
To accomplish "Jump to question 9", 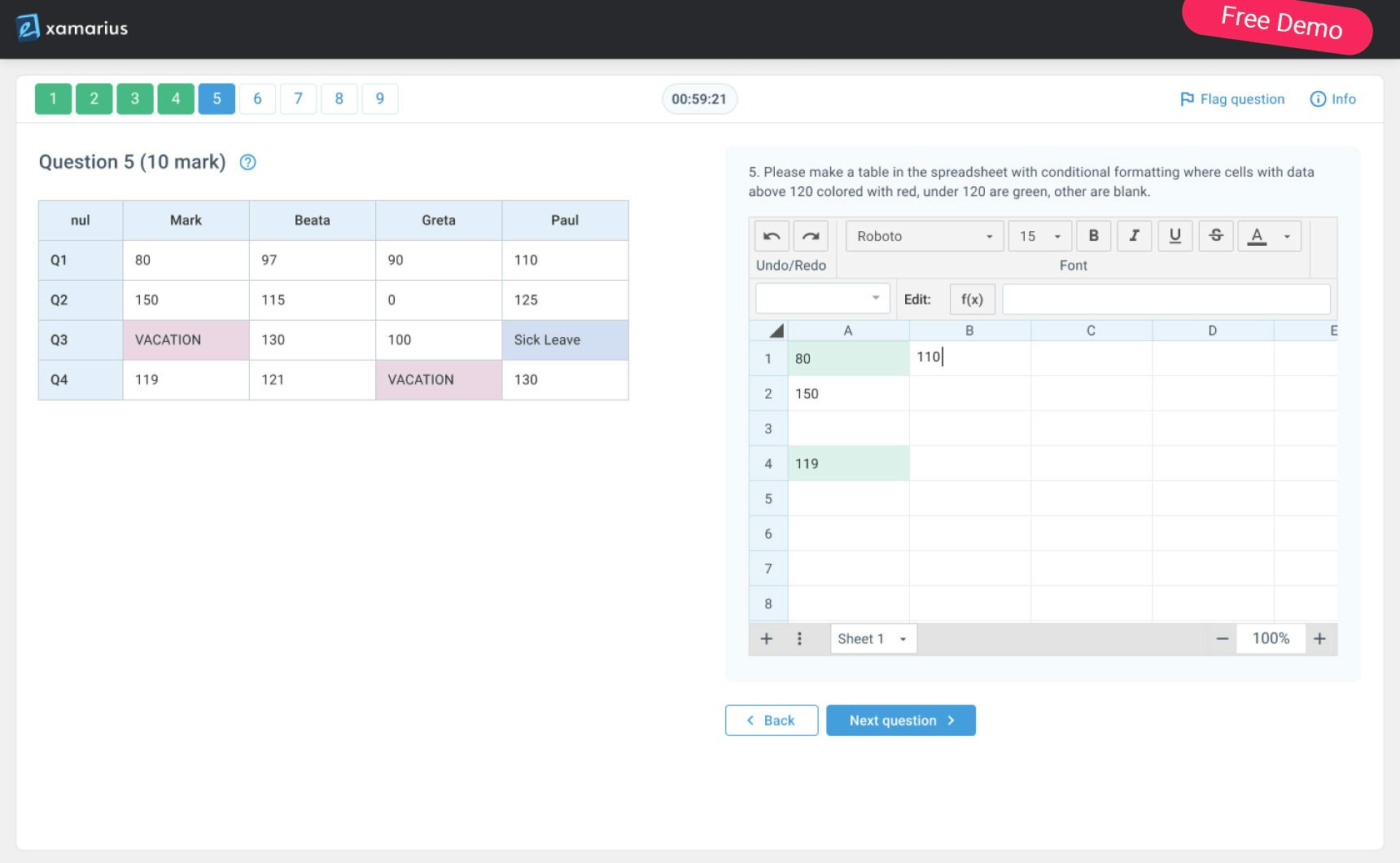I will [379, 99].
